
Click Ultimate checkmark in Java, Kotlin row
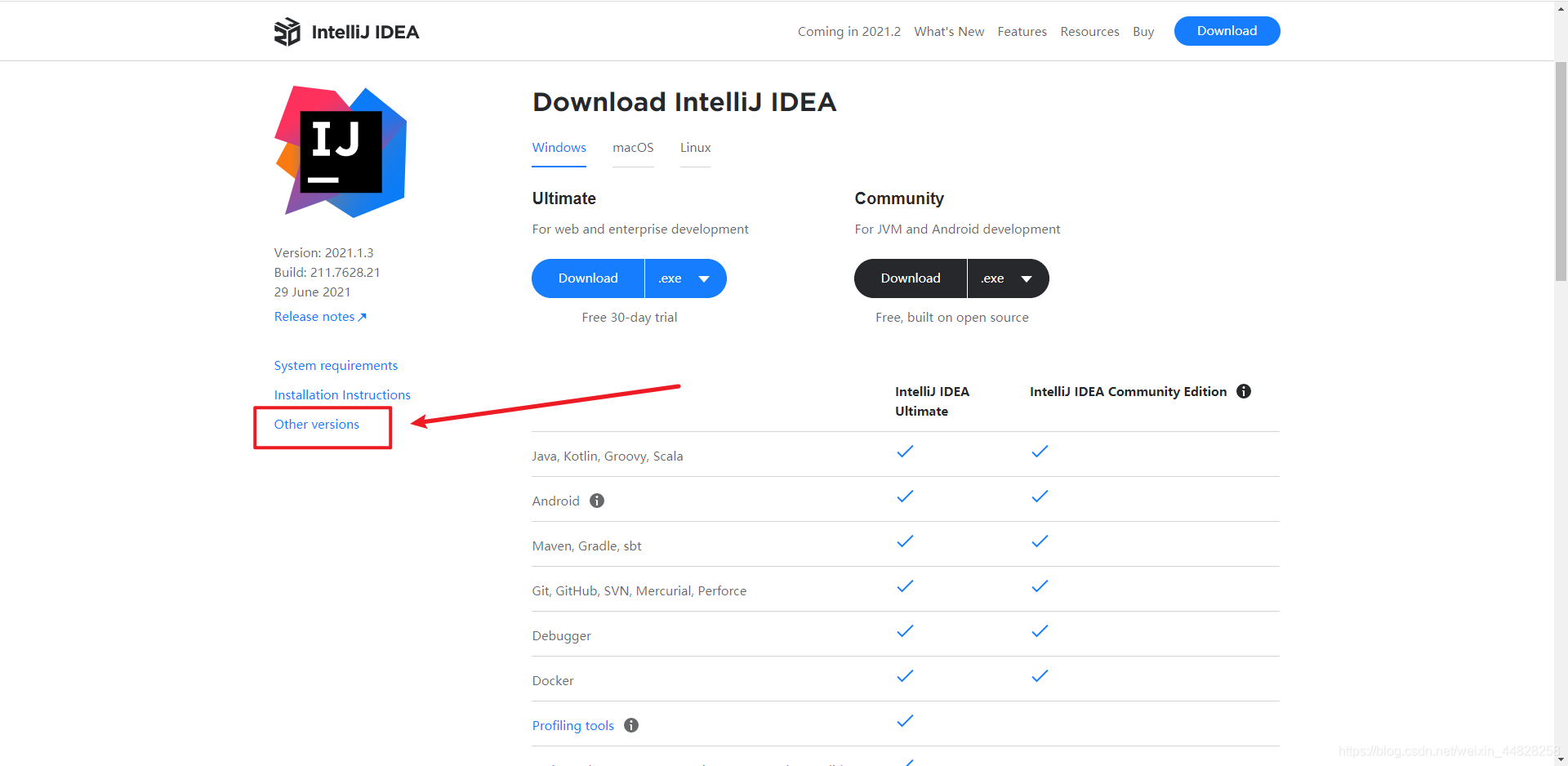point(905,452)
